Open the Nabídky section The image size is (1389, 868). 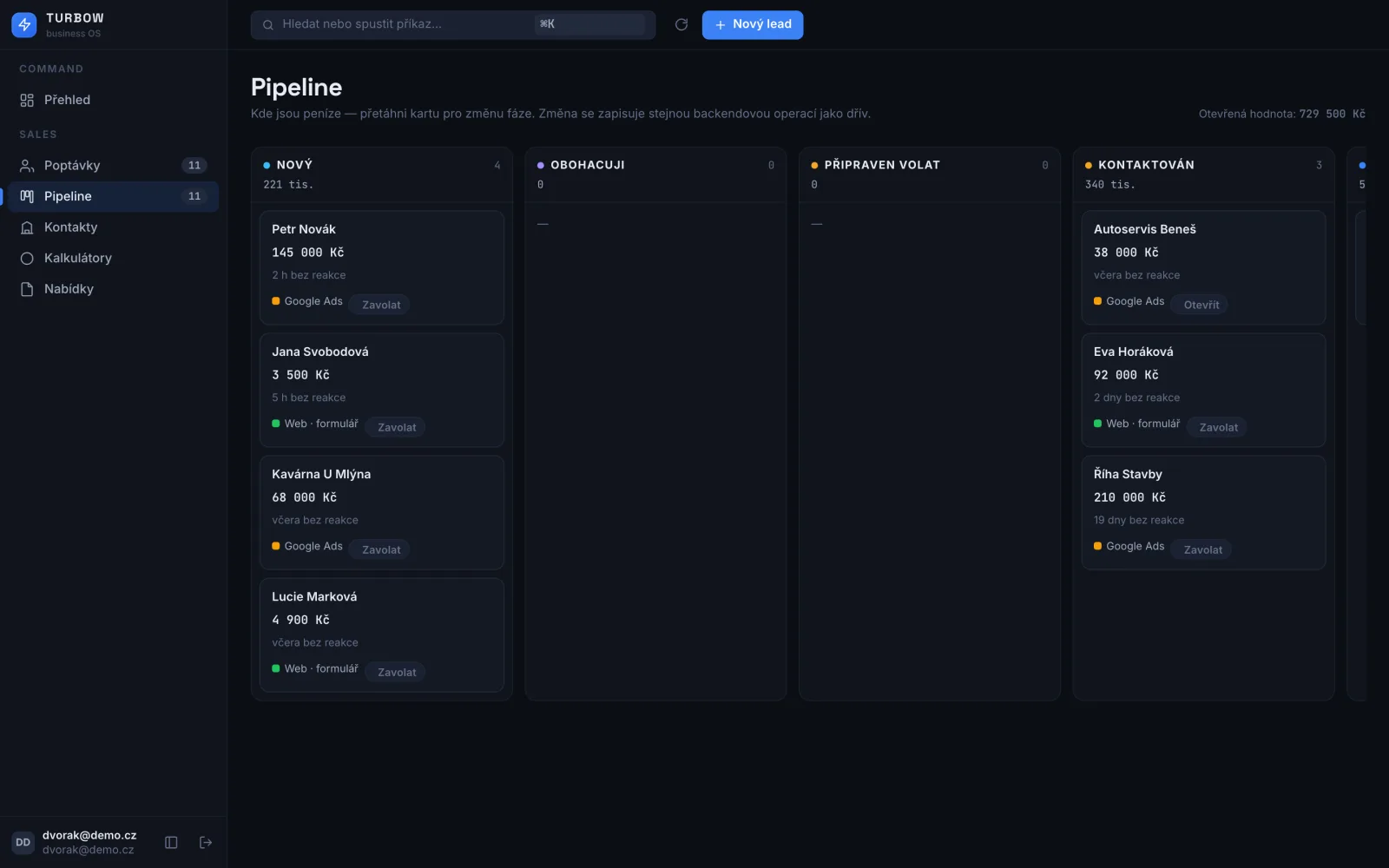113,289
